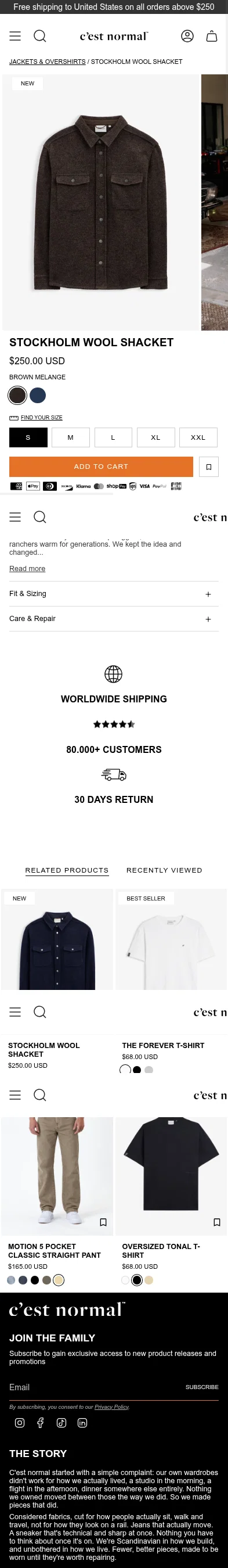This screenshot has width=228, height=1568.
Task: Select size M
Action: 71,437
